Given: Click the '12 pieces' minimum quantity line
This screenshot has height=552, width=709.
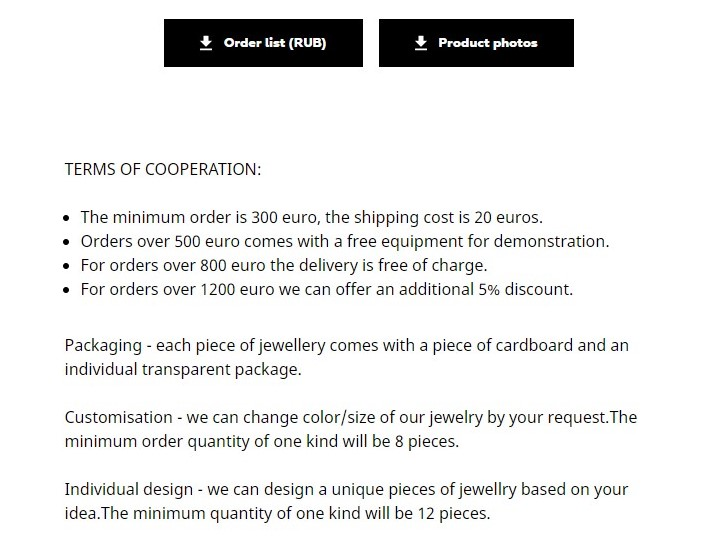Looking at the screenshot, I should coord(277,513).
